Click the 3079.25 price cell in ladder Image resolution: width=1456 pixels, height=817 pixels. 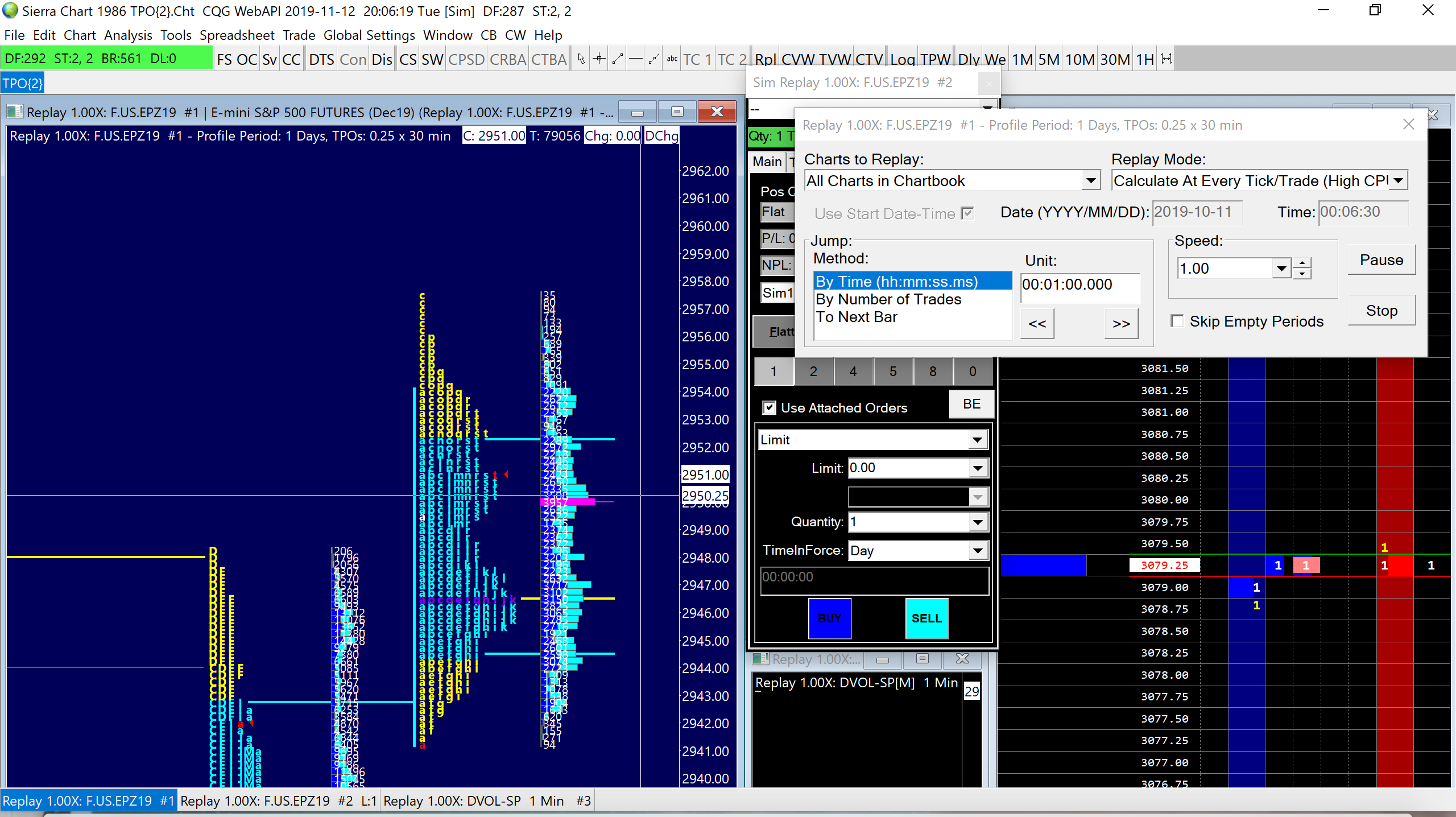click(x=1164, y=565)
